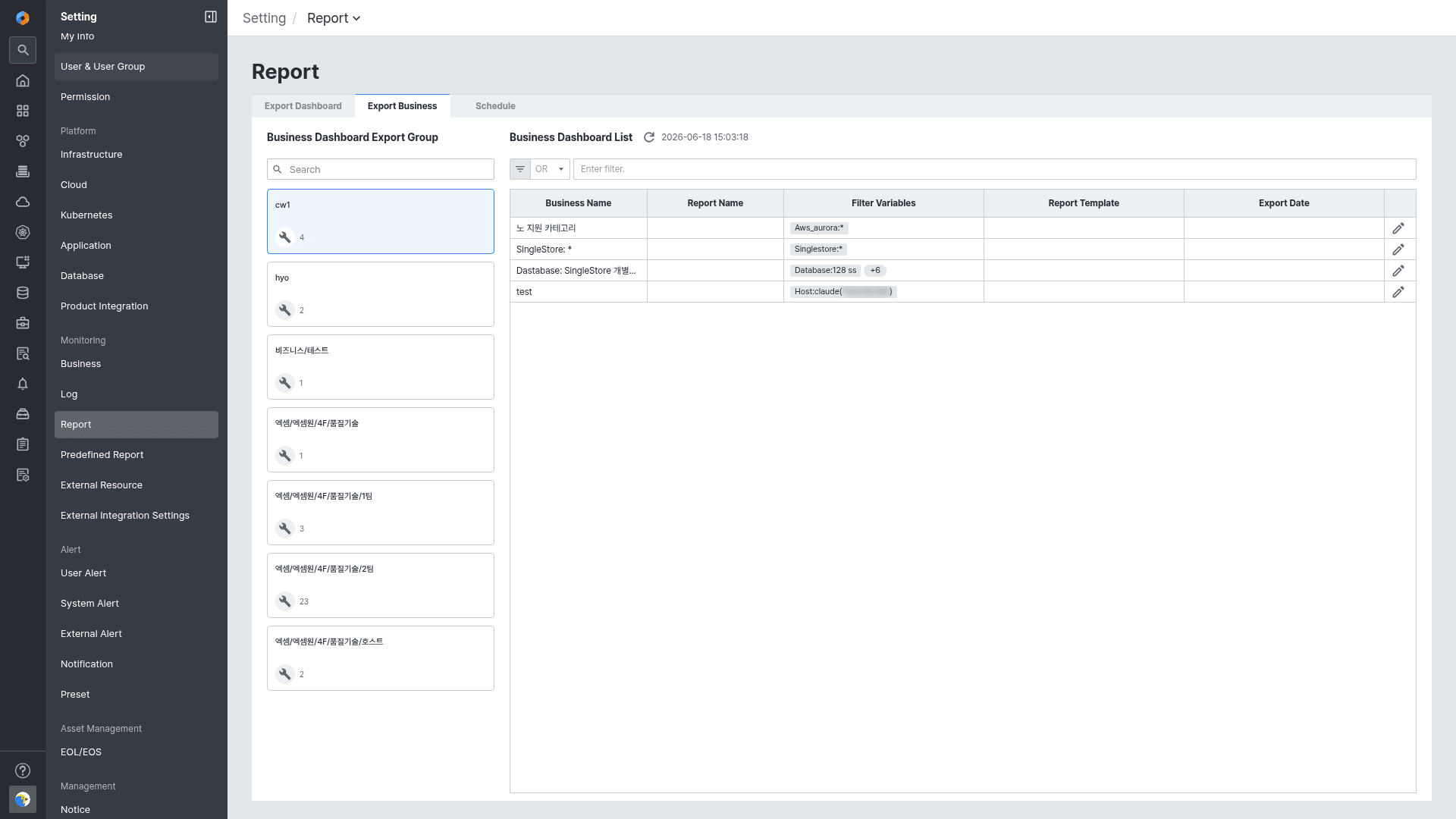Open Notification settings
1456x819 pixels.
coord(136,664)
